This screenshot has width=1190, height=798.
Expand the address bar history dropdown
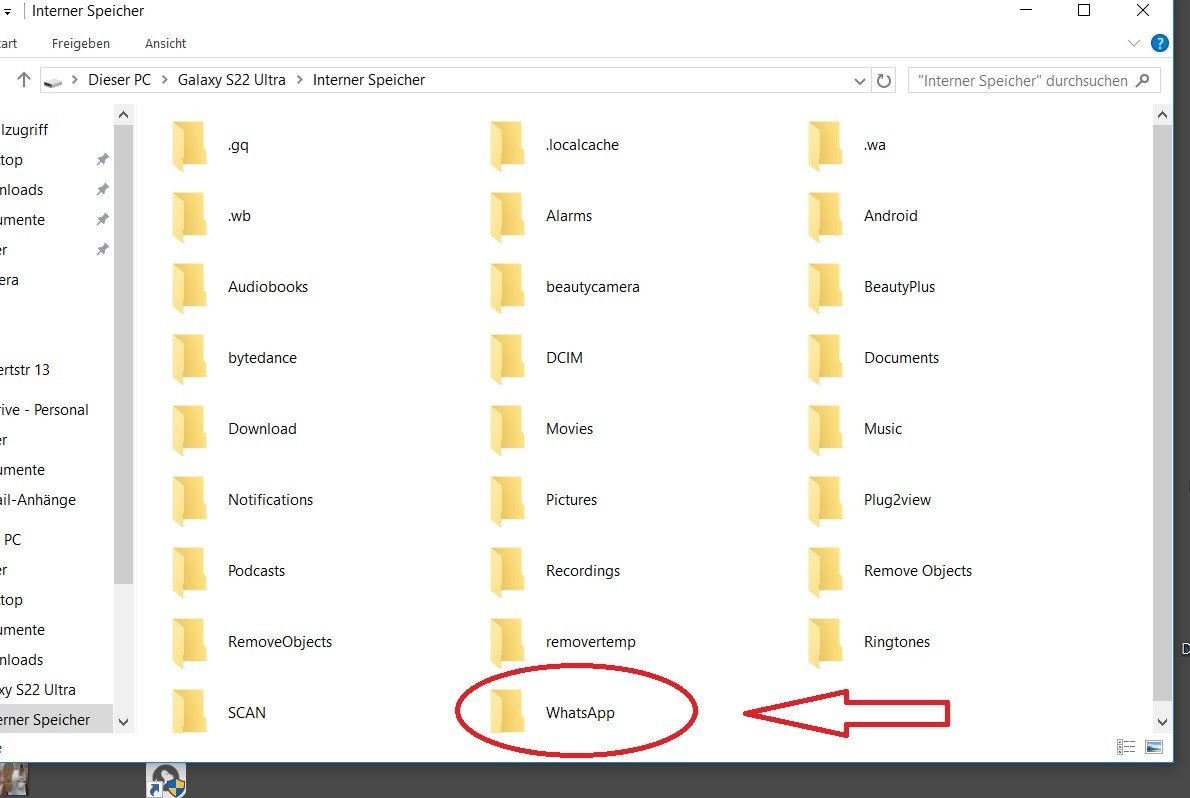[860, 81]
